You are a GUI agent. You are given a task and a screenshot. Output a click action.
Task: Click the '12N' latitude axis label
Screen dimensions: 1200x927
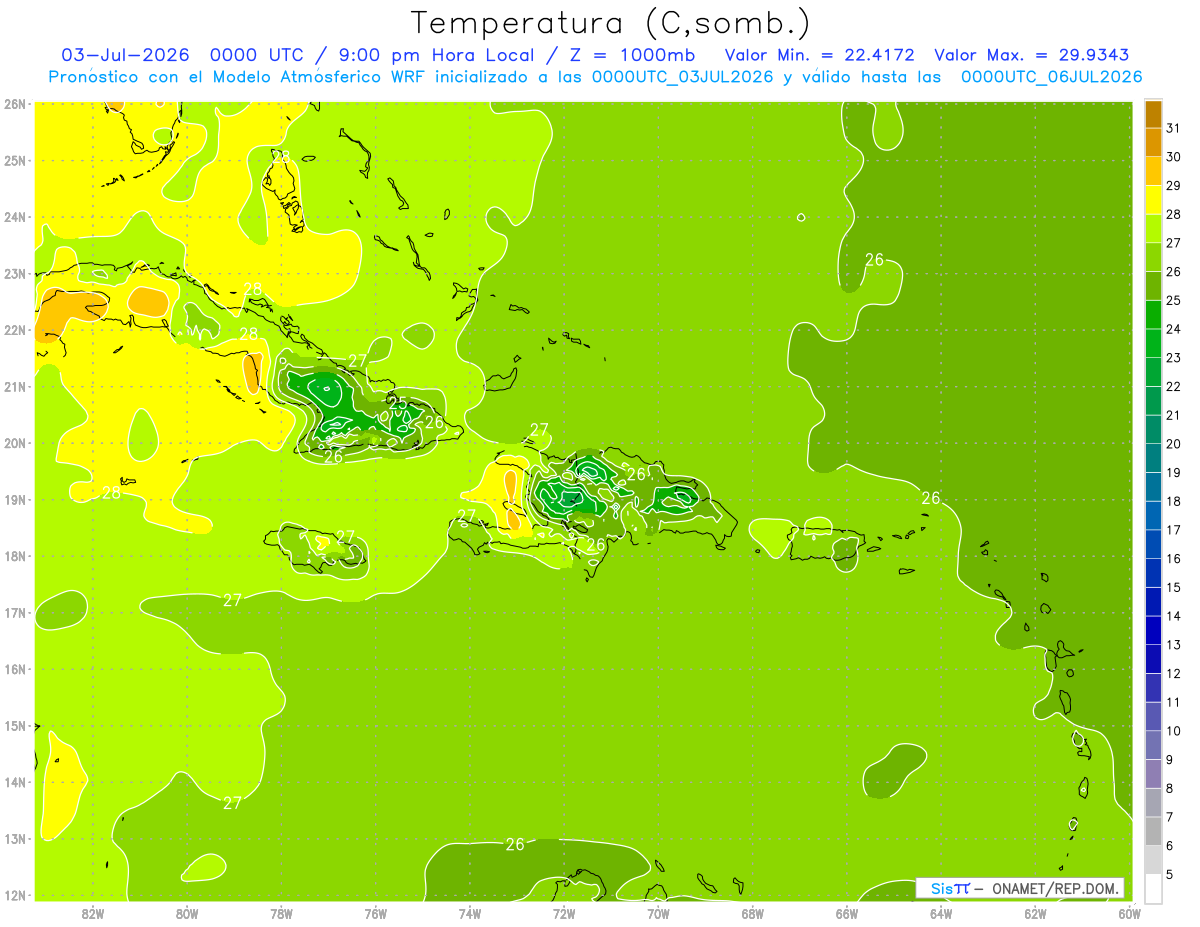click(x=15, y=895)
